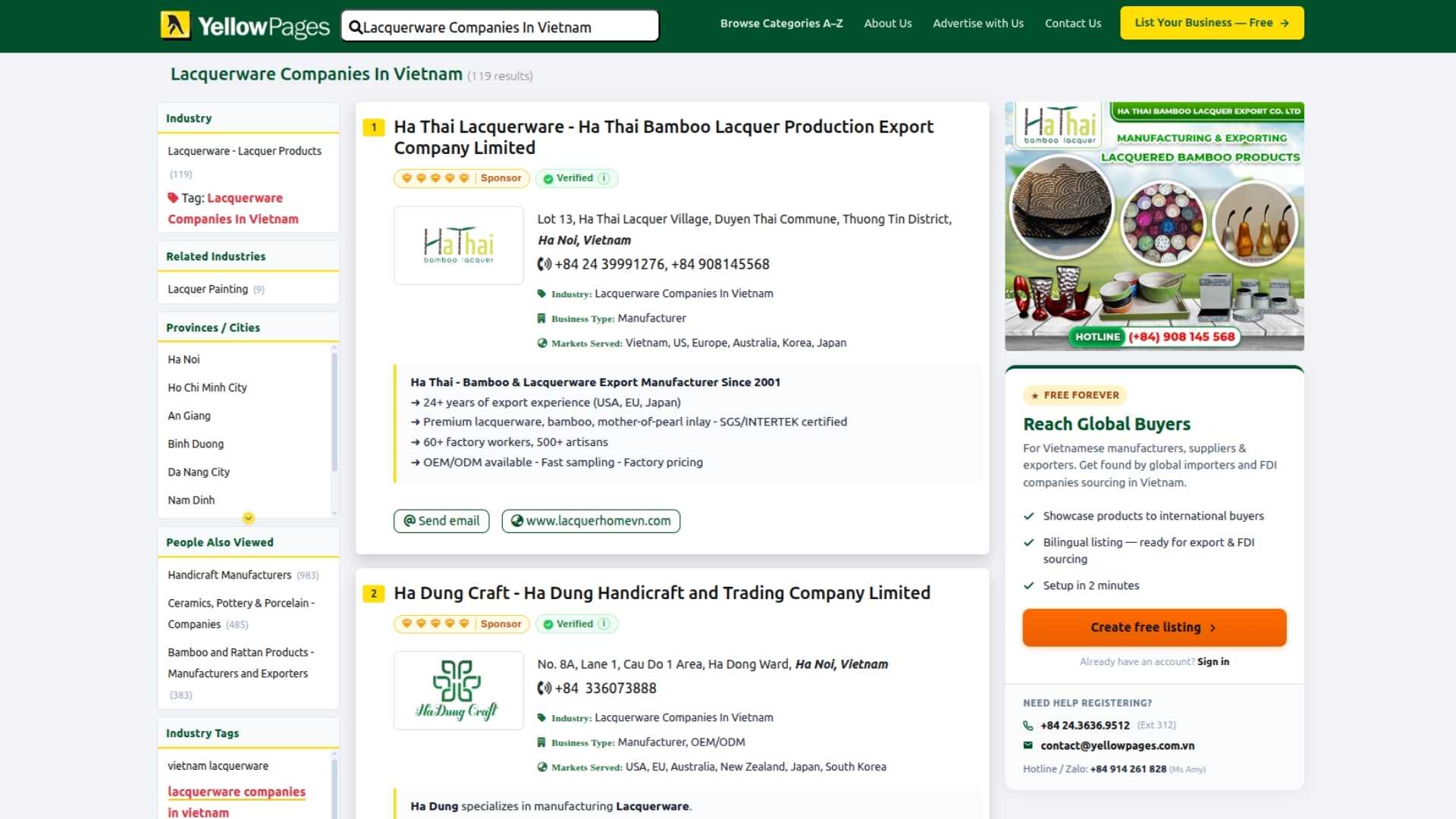The image size is (1456, 819).
Task: Open the Contact Us page
Action: click(1073, 24)
